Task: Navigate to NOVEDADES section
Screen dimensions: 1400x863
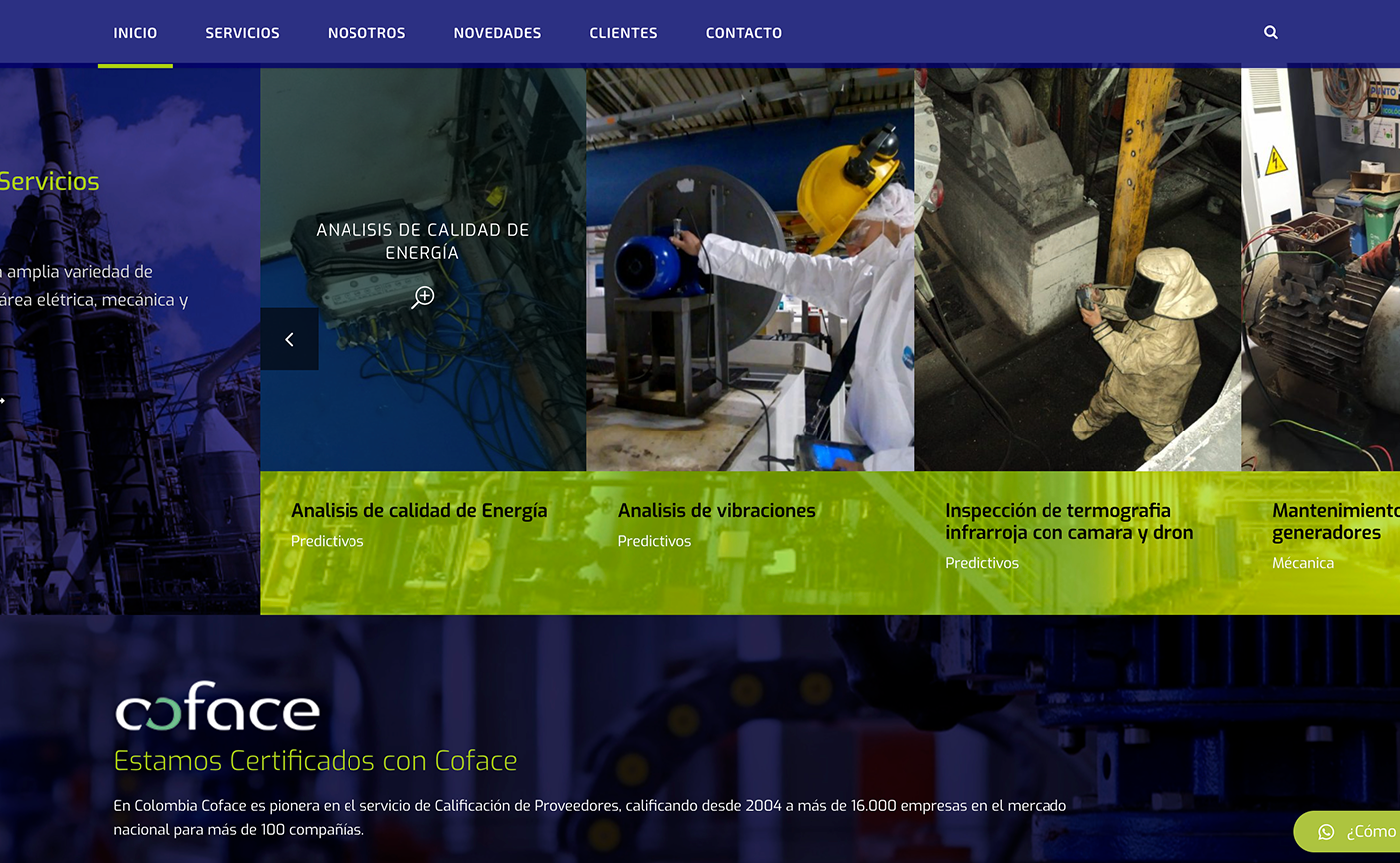Action: pos(497,33)
